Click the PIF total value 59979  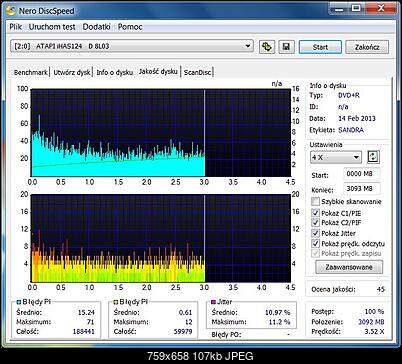point(183,332)
